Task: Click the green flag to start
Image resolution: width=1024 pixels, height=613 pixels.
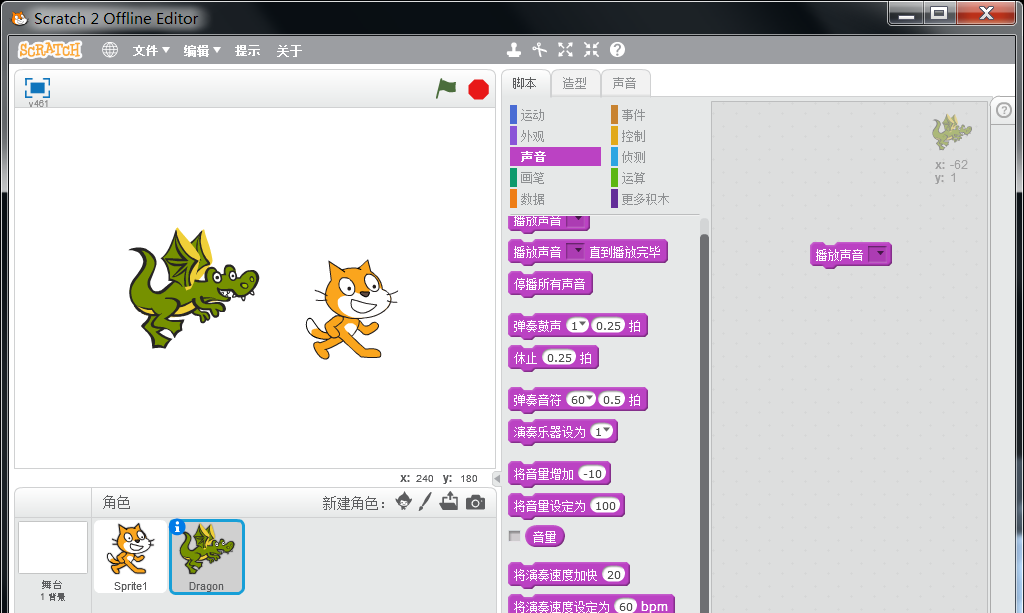Action: [x=446, y=88]
